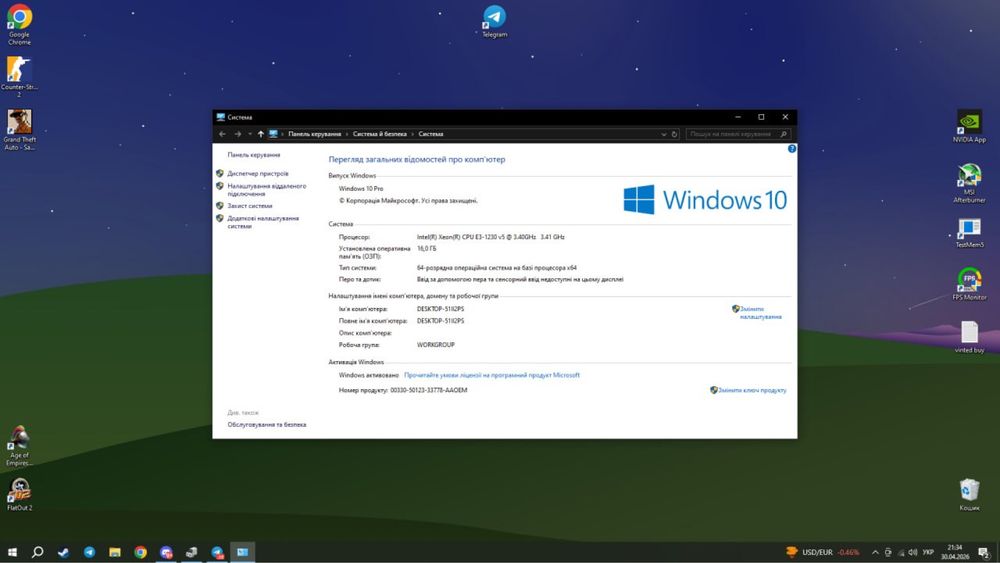Click 'Система й безпека' breadcrumb
Screen dimensions: 1000x563
click(x=379, y=134)
